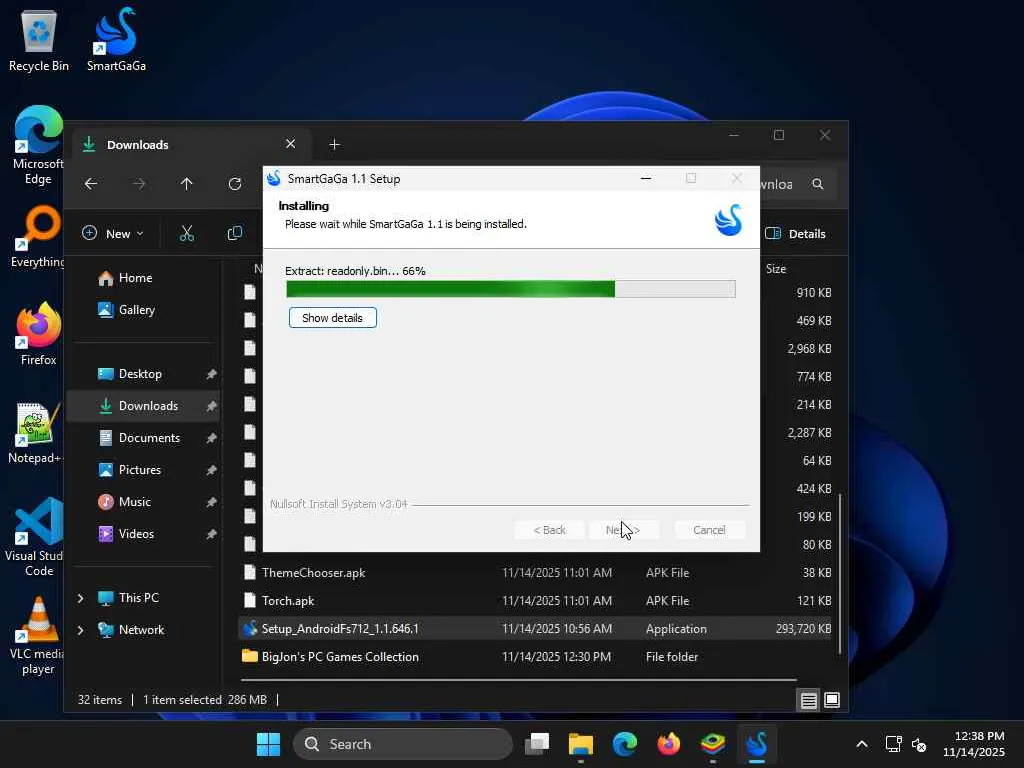Open Edge from the taskbar
The width and height of the screenshot is (1024, 768).
[x=625, y=744]
